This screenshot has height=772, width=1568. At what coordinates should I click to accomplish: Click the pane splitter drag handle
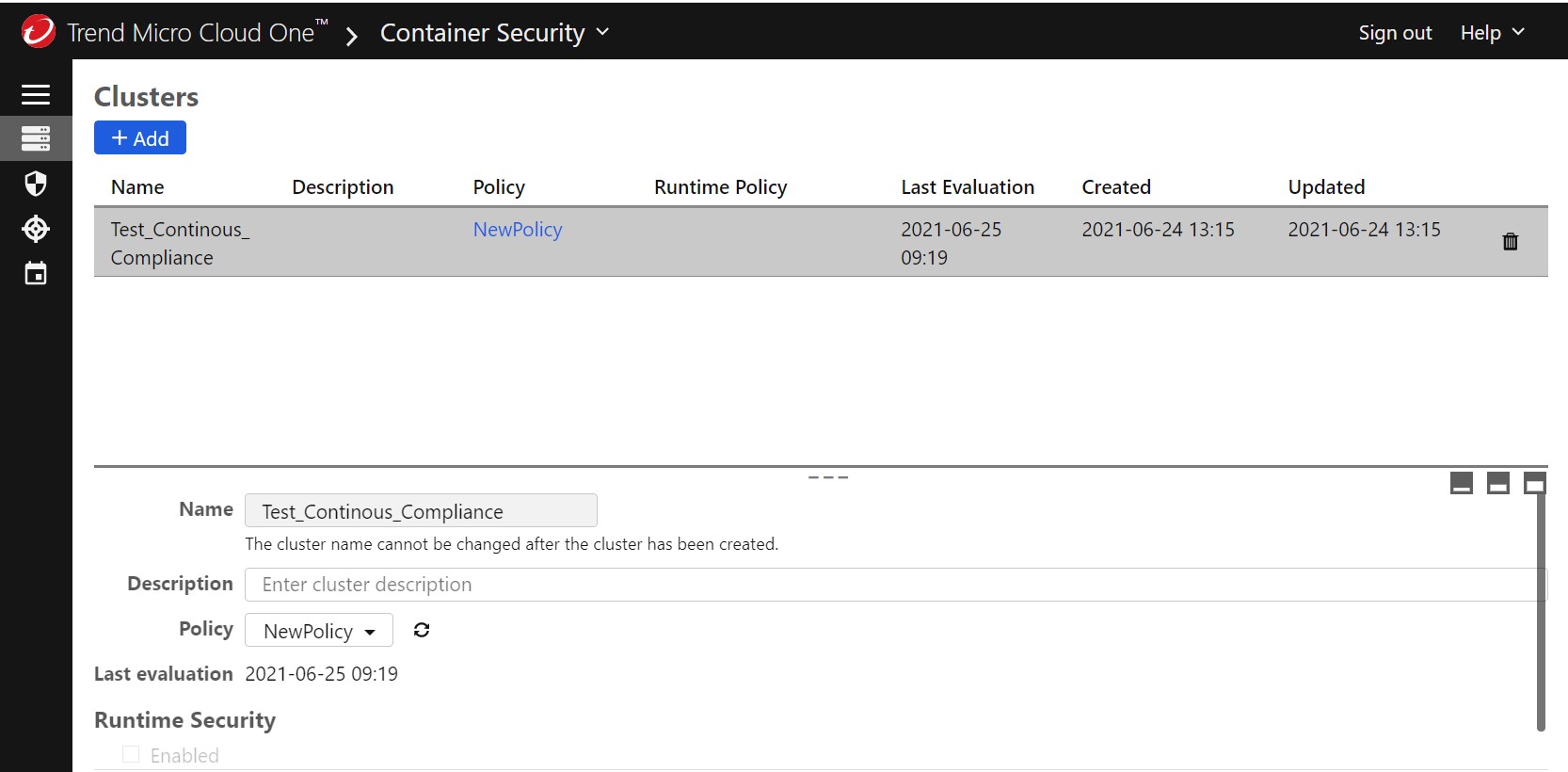[x=828, y=477]
